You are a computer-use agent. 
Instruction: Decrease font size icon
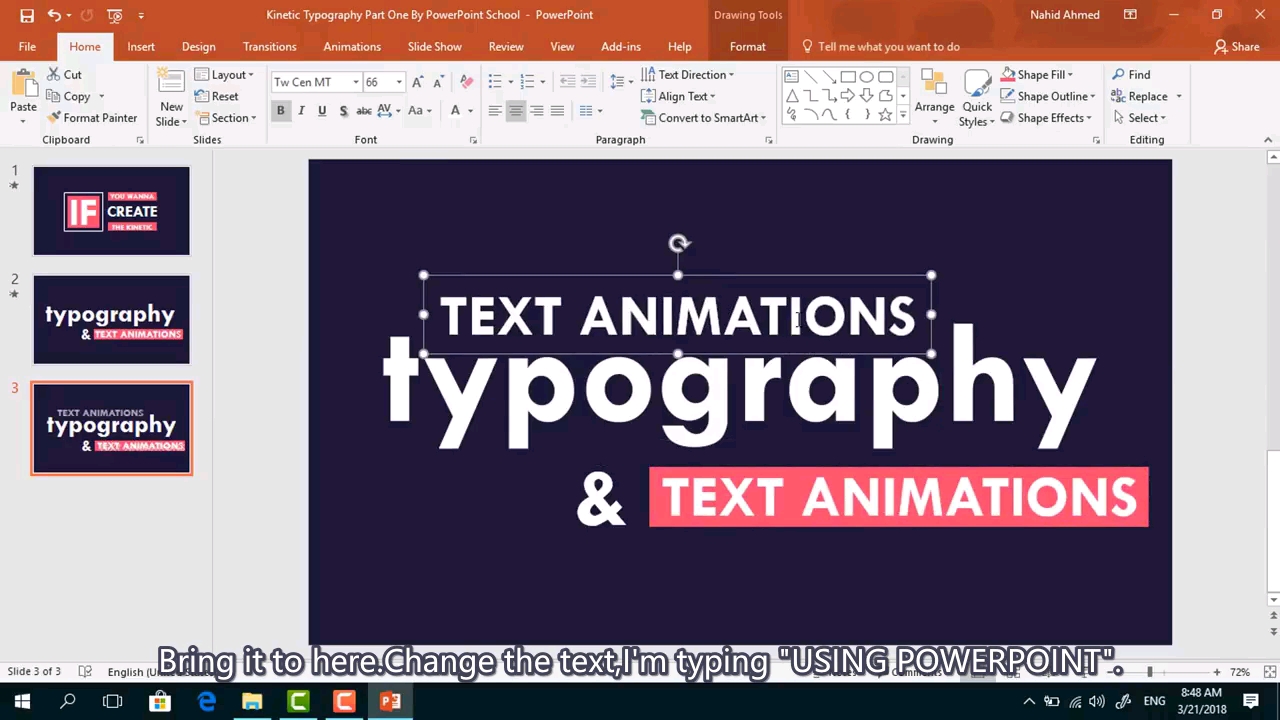tap(438, 82)
